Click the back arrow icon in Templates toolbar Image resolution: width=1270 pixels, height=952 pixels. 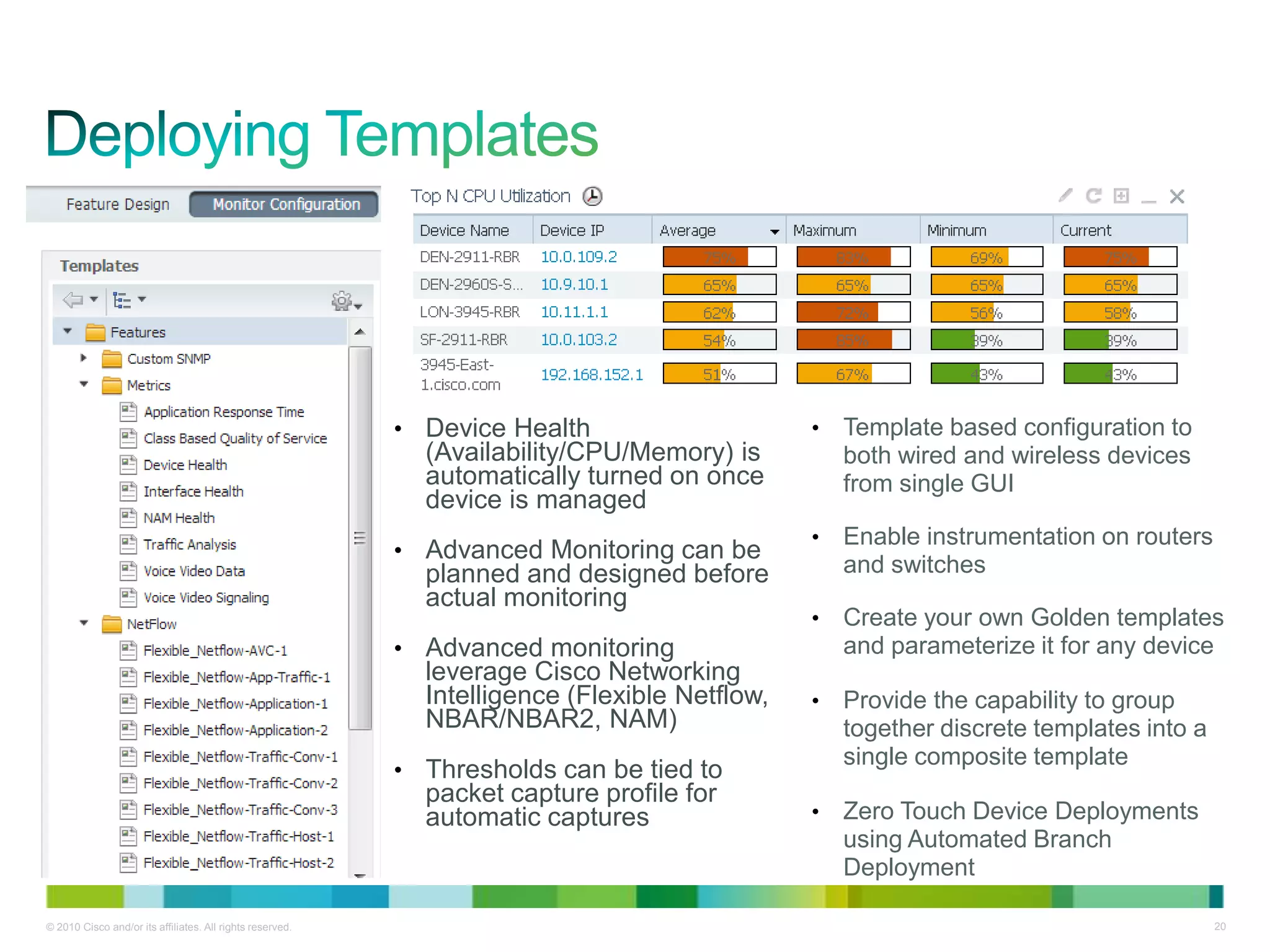click(73, 300)
